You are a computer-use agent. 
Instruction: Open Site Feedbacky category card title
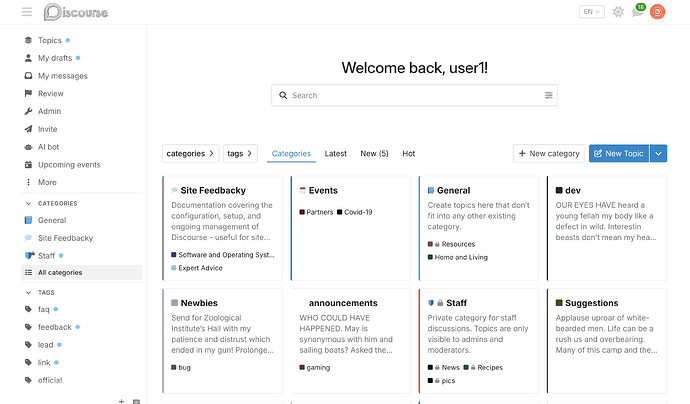213,191
